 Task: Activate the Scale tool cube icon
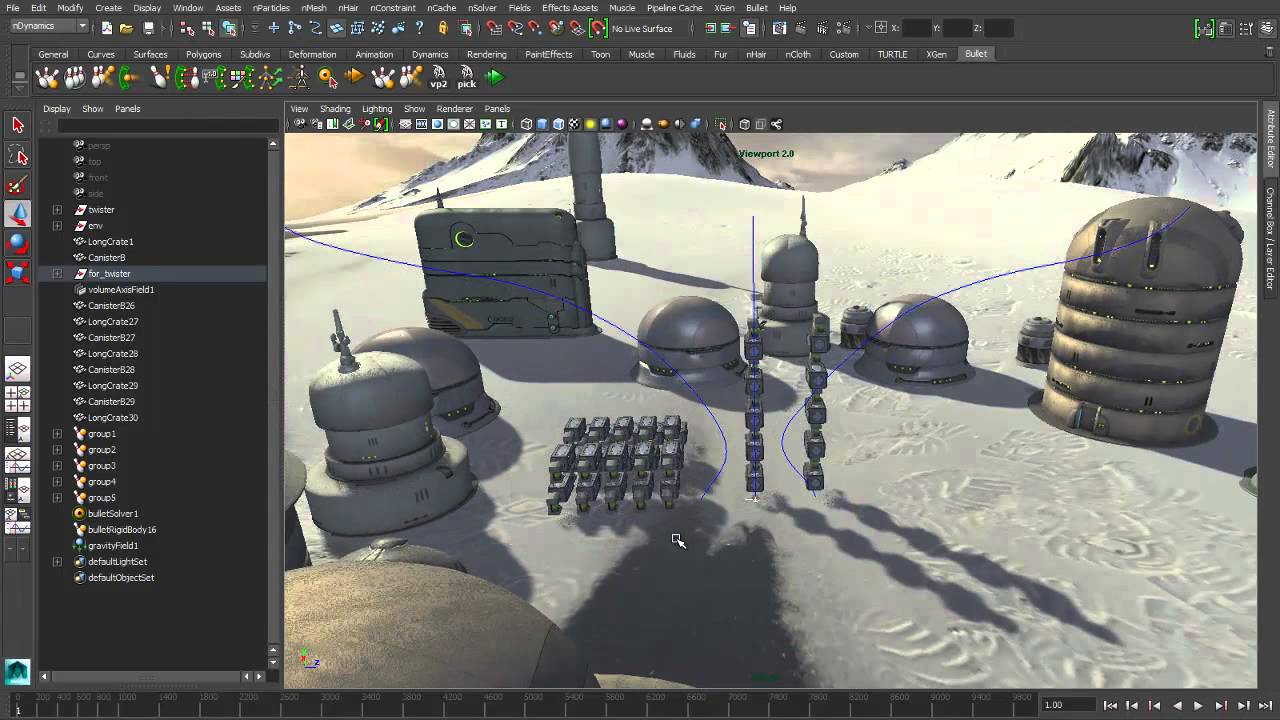point(17,272)
